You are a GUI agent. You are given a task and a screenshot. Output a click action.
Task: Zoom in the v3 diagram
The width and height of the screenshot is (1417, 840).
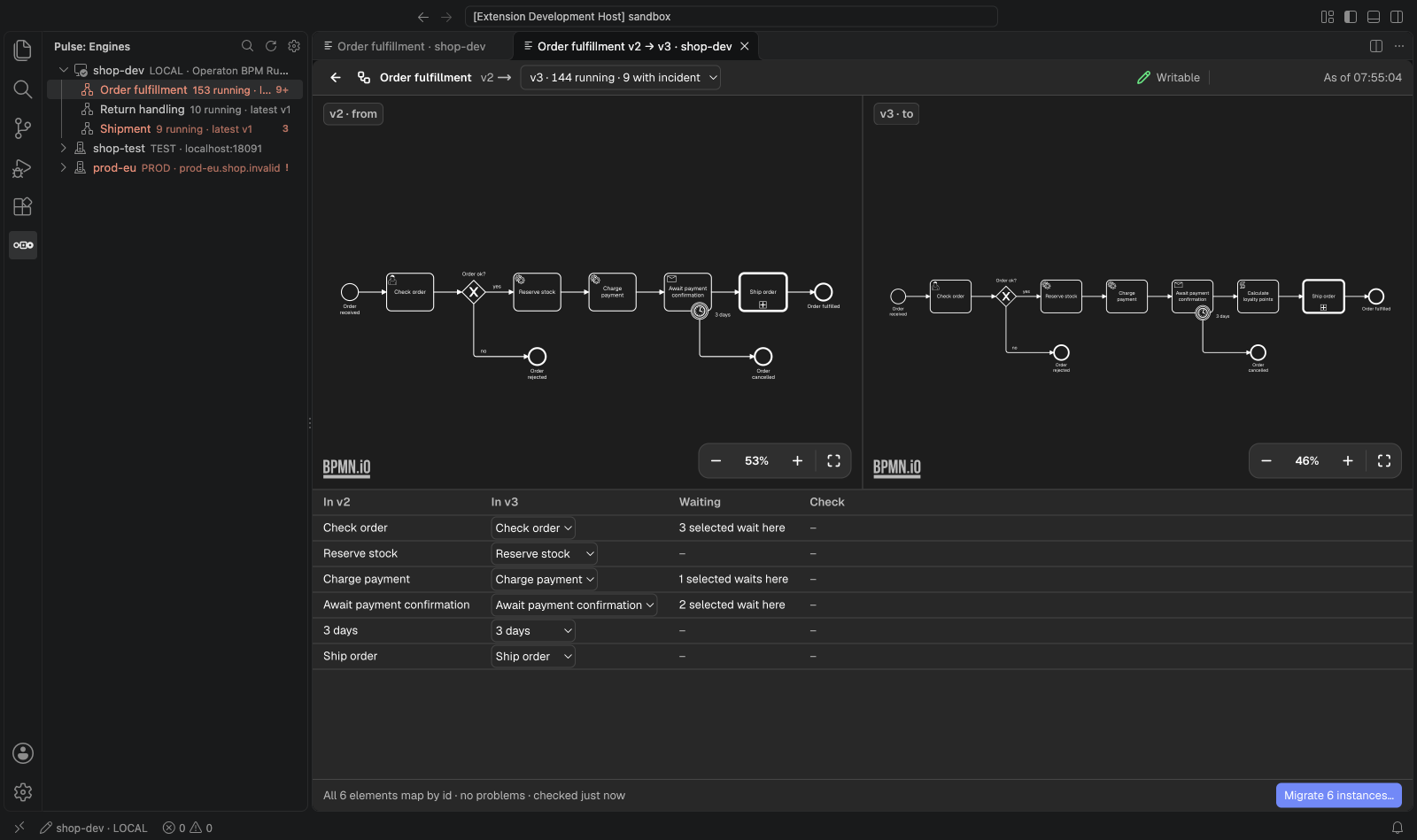(1348, 461)
